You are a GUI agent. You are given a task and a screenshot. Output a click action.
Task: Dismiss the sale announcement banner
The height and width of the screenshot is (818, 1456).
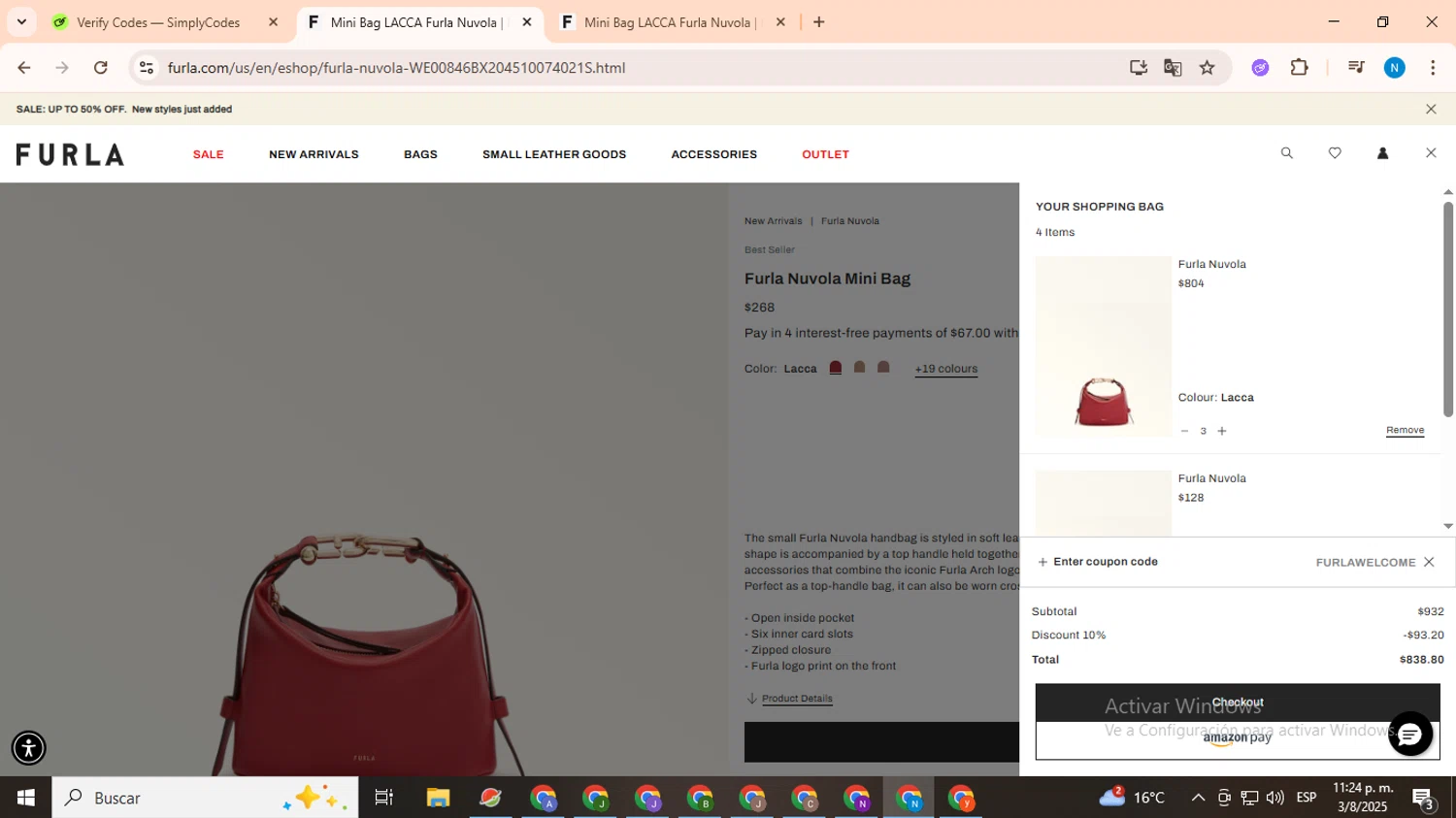1431,110
